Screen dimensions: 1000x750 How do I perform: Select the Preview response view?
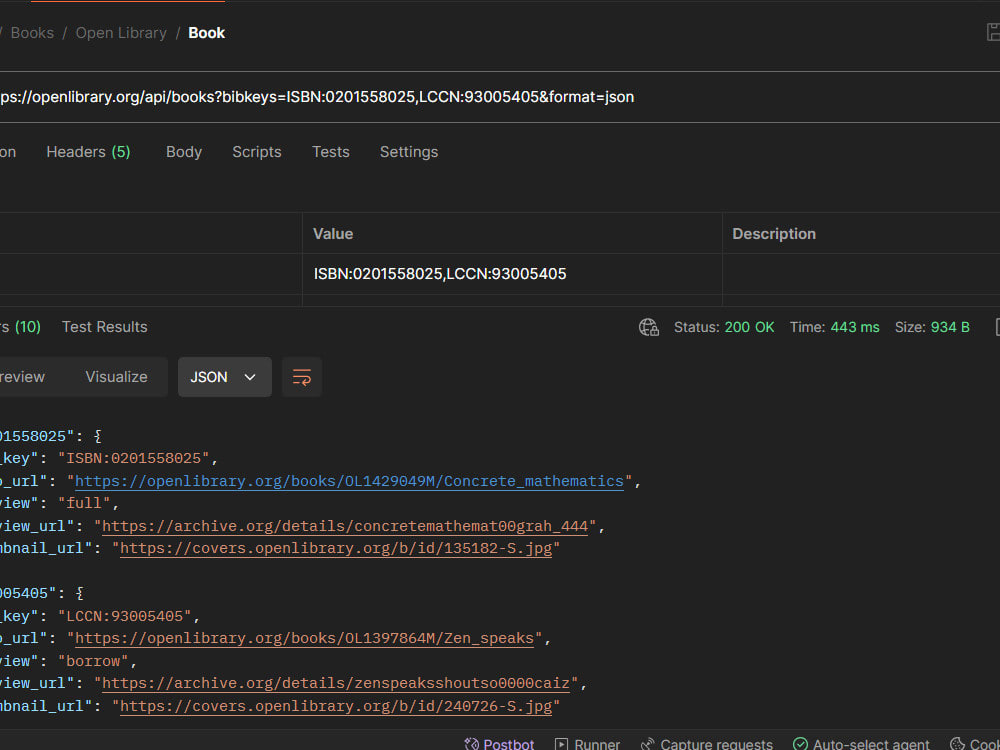22,377
